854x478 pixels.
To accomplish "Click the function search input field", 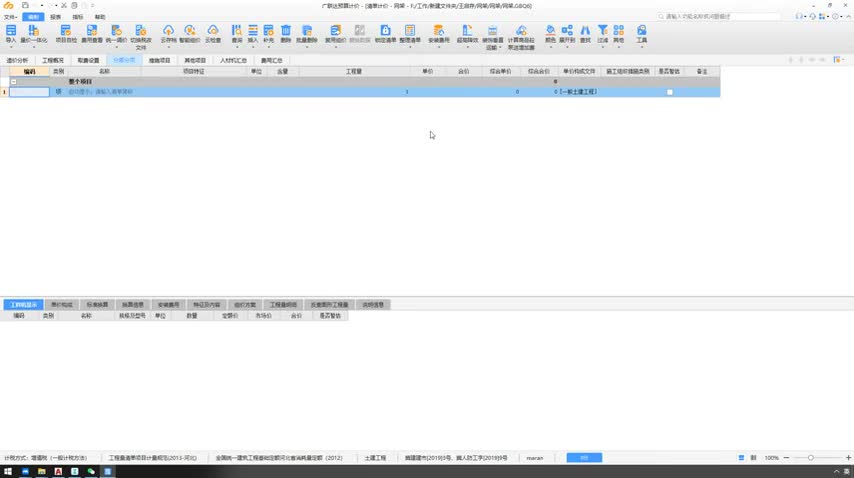I will [x=721, y=17].
